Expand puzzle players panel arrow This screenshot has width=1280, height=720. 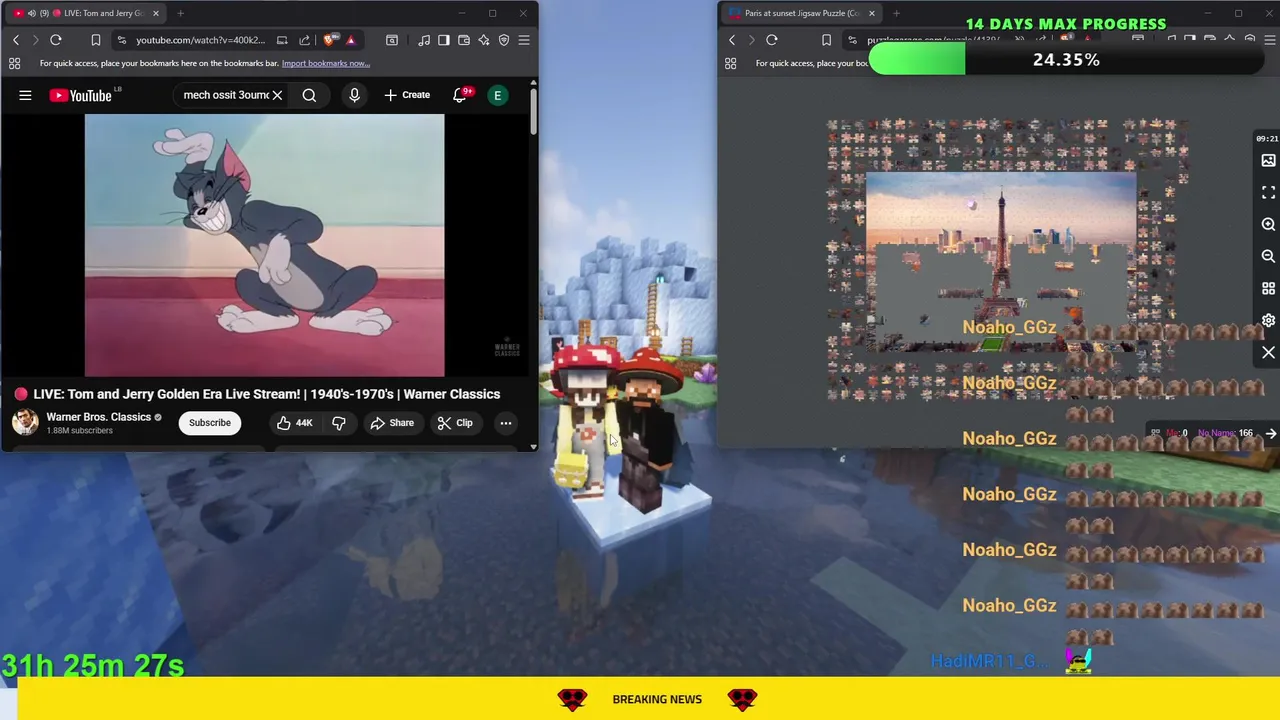pos(1270,433)
